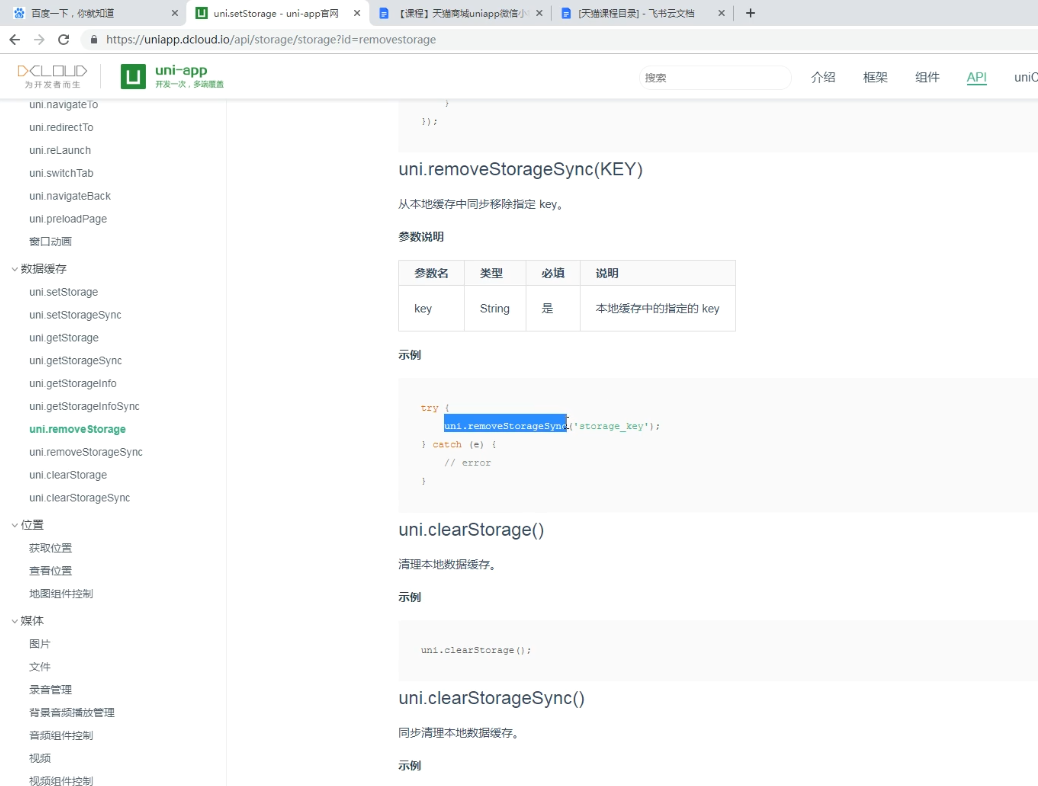Image resolution: width=1038 pixels, height=786 pixels.
Task: Open 图片 in sidebar
Action: tap(40, 644)
